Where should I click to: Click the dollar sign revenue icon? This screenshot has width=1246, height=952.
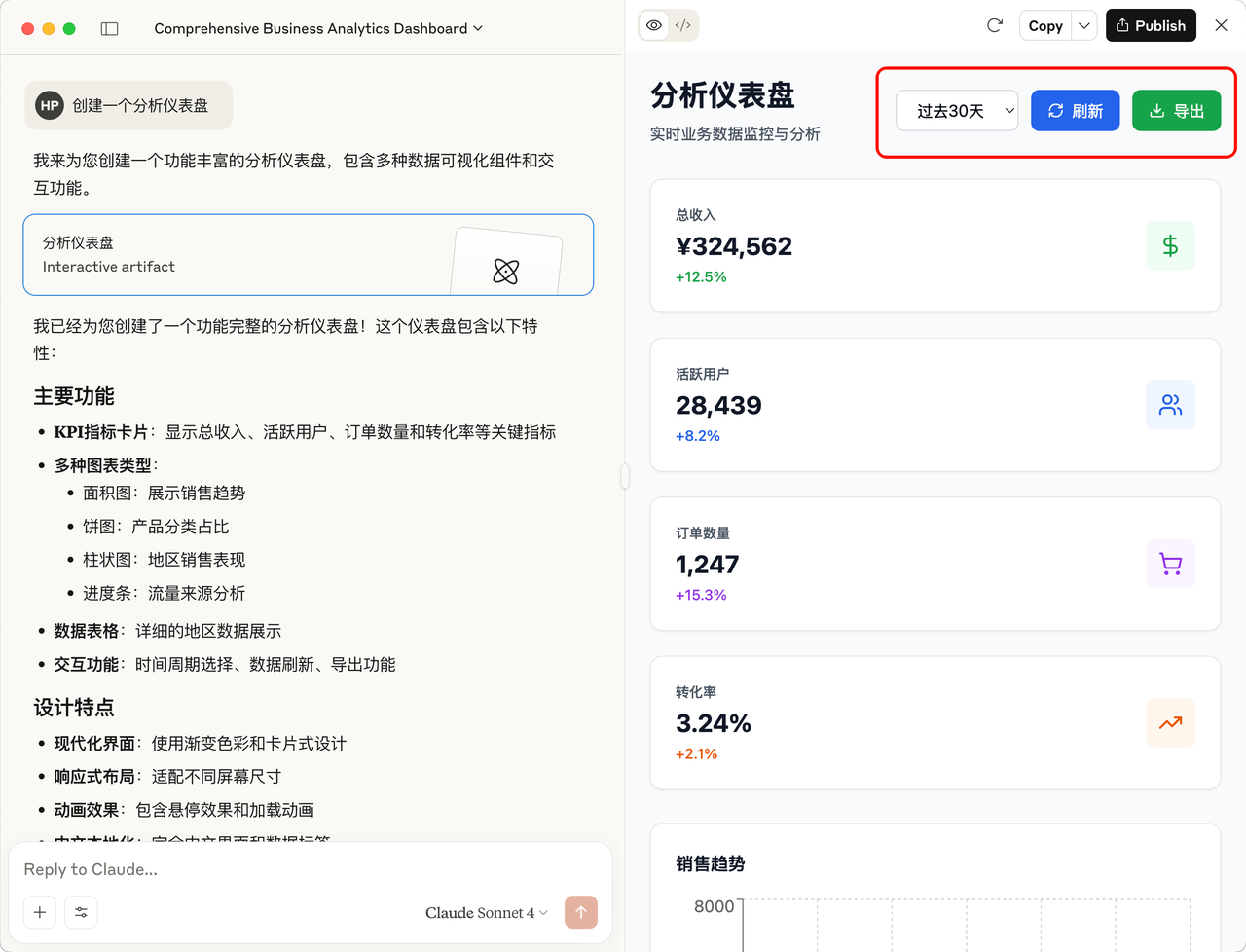coord(1170,246)
